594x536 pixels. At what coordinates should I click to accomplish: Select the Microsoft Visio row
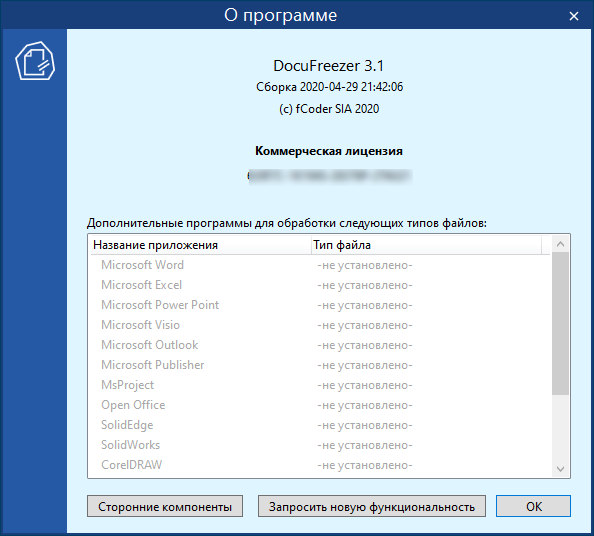pos(320,325)
